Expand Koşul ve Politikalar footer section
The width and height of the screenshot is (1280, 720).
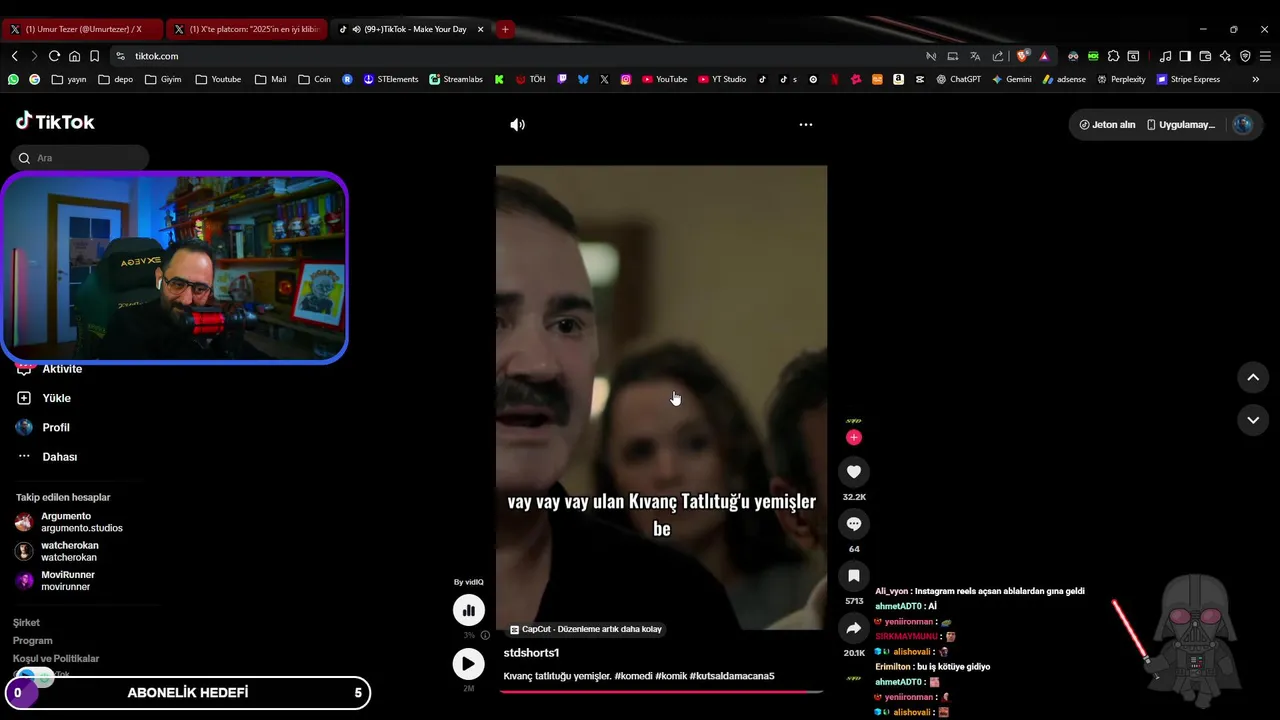tap(56, 658)
